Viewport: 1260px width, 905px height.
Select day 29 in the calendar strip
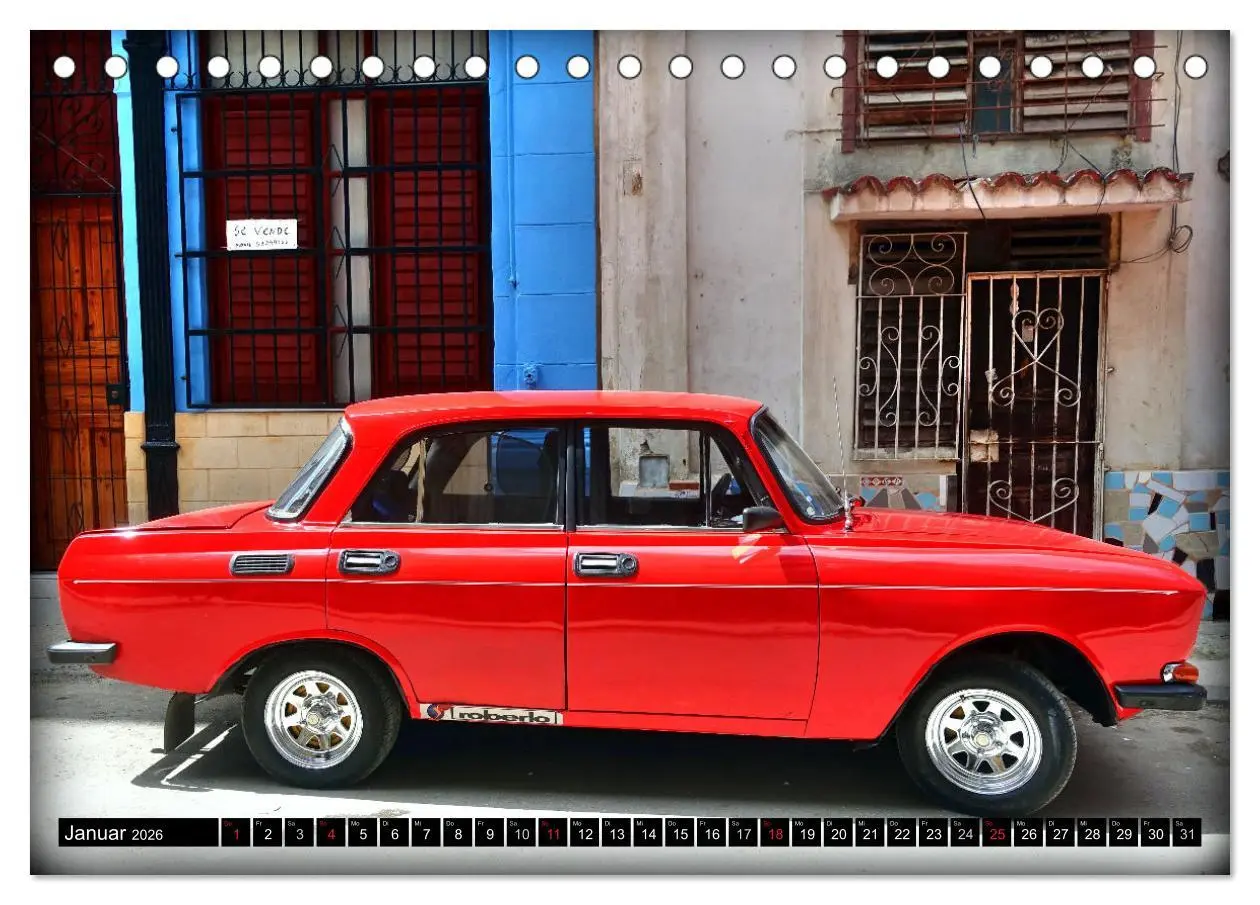(1123, 833)
